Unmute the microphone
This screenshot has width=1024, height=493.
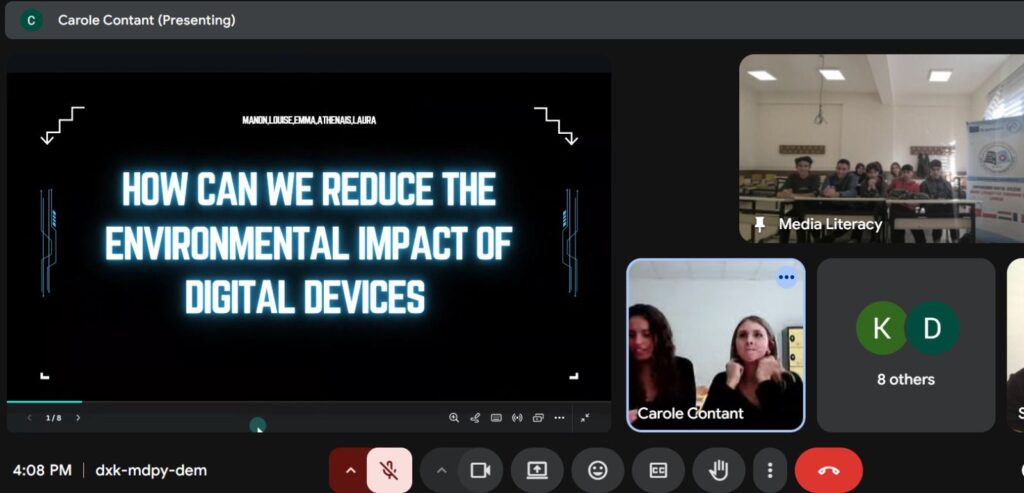point(389,470)
